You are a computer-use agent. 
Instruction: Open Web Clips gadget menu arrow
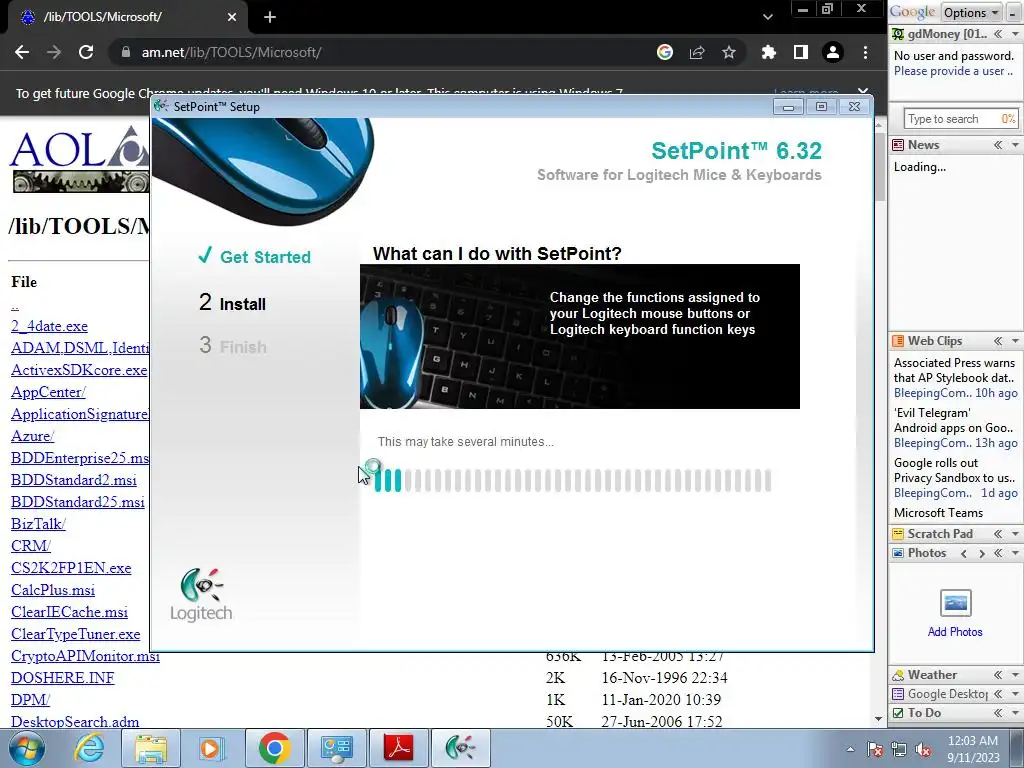coord(1016,341)
